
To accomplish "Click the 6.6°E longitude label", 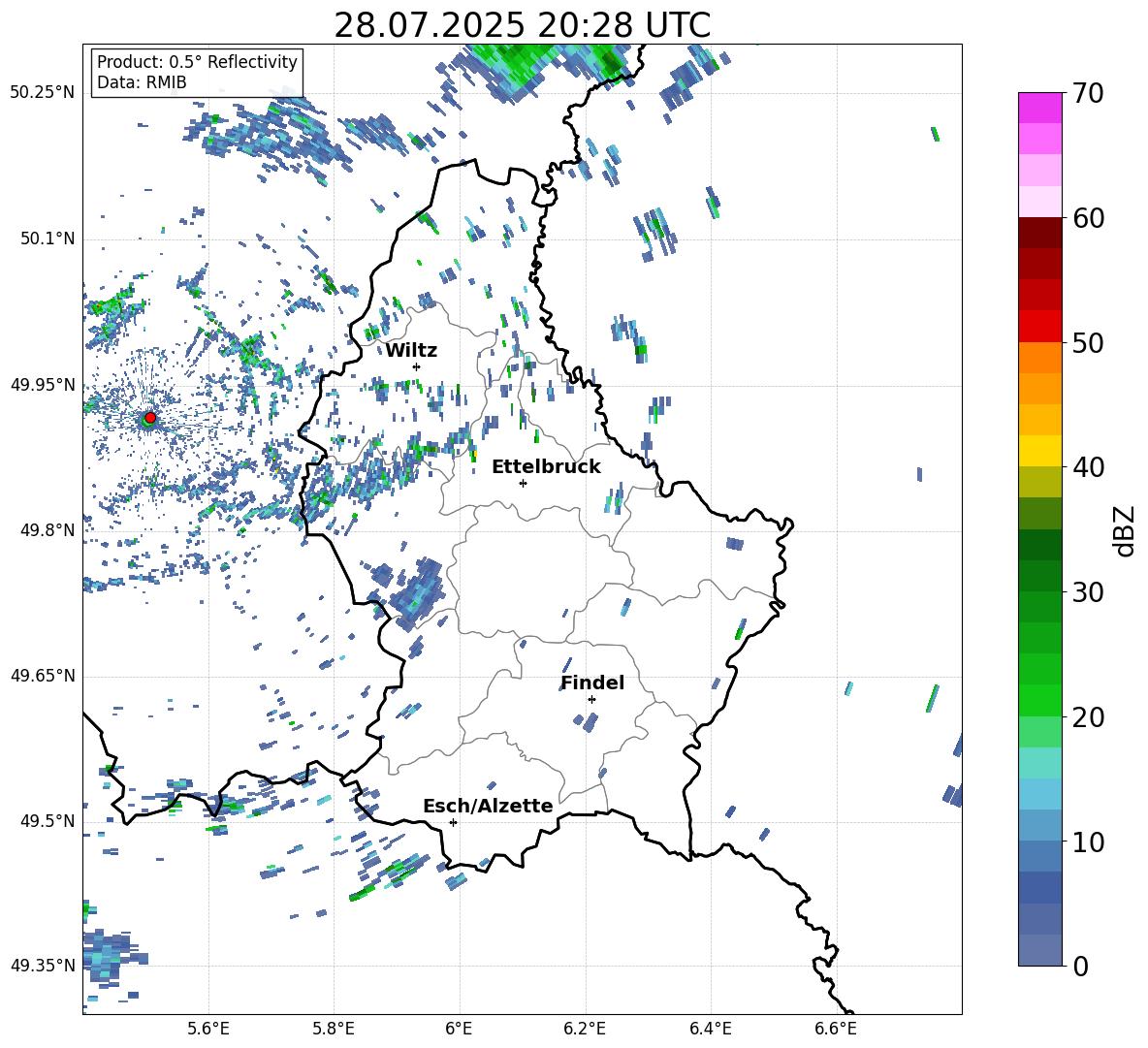I will pyautogui.click(x=836, y=1029).
